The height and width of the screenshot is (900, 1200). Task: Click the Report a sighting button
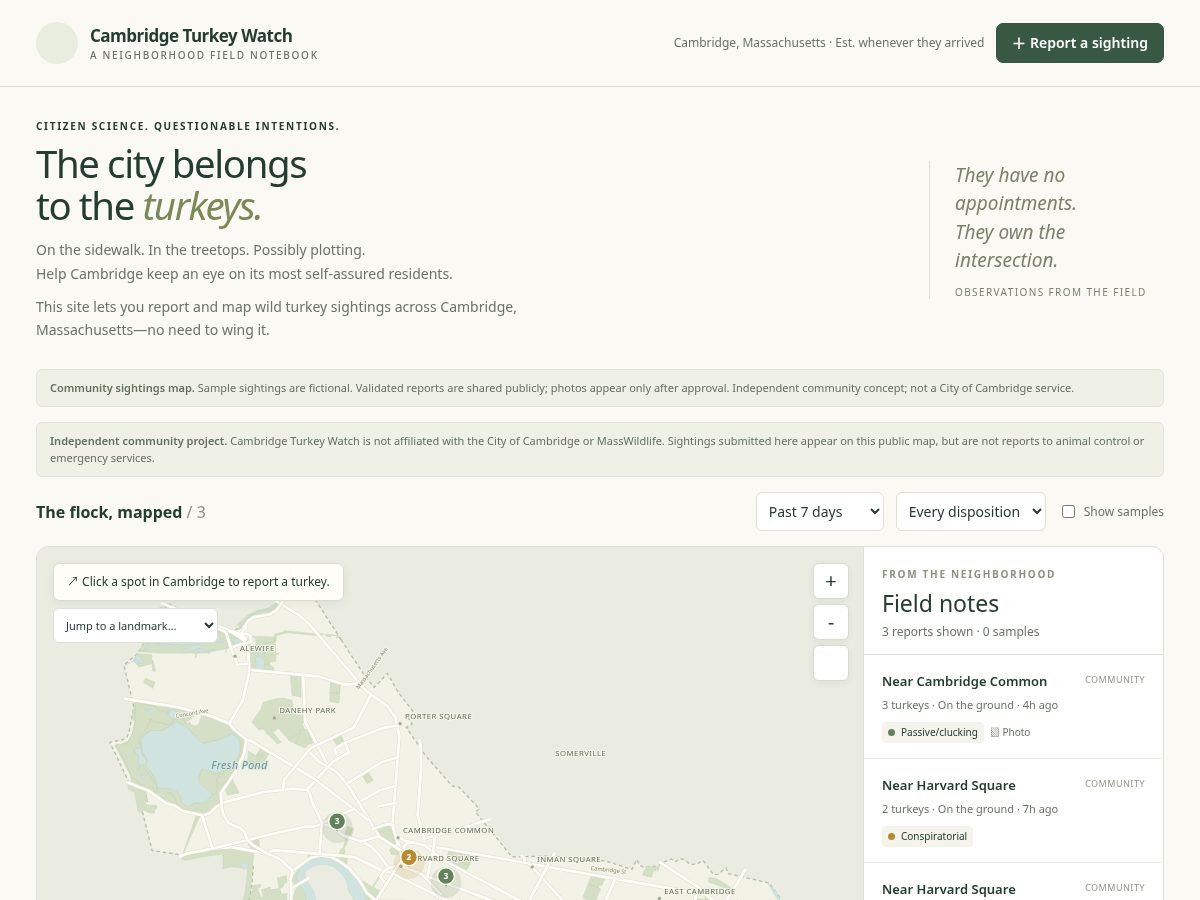coord(1080,43)
